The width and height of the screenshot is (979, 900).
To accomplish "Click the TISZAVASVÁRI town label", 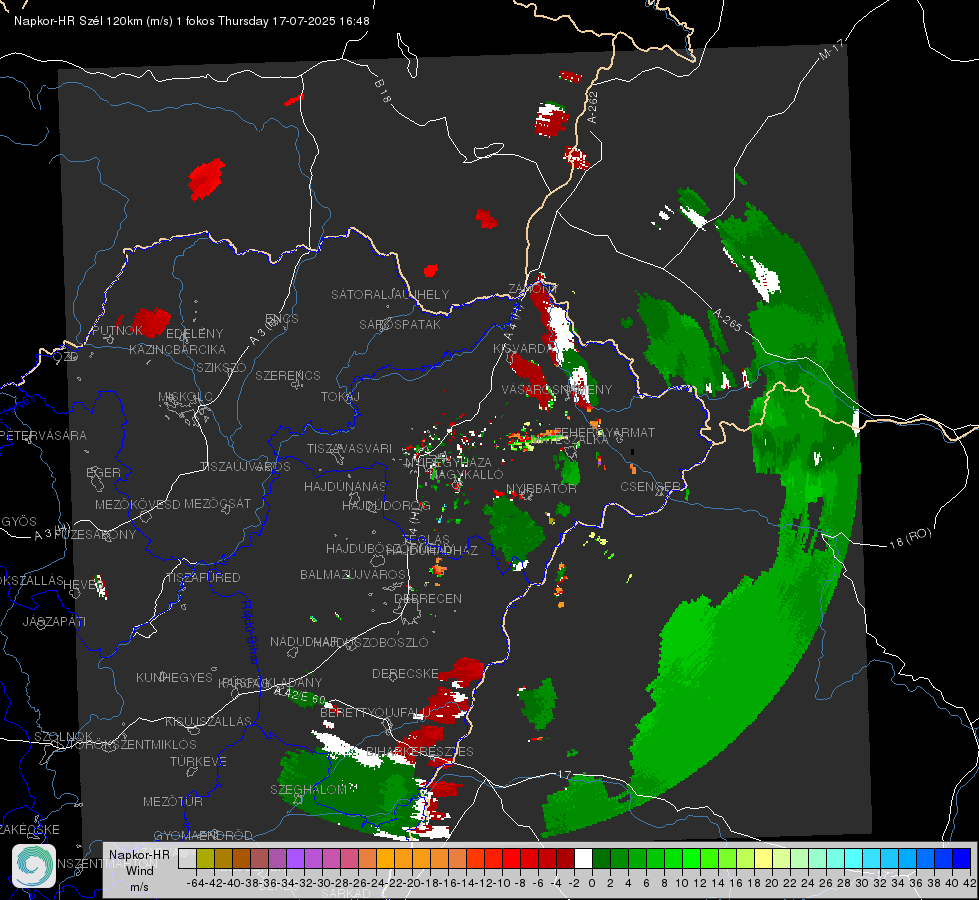I will pos(350,449).
